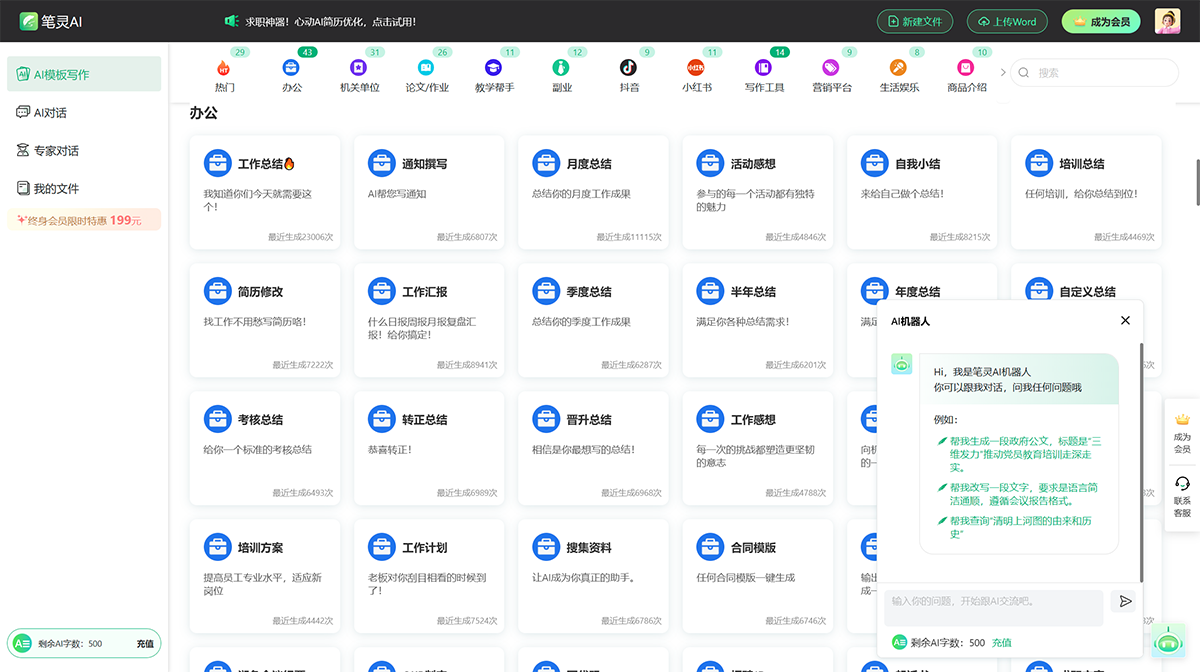1200x672 pixels.
Task: Close the AI机器人 chat panel
Action: (1125, 320)
